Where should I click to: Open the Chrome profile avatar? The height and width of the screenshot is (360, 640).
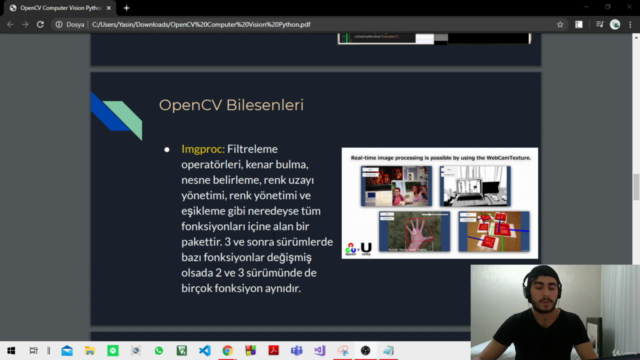pos(615,24)
